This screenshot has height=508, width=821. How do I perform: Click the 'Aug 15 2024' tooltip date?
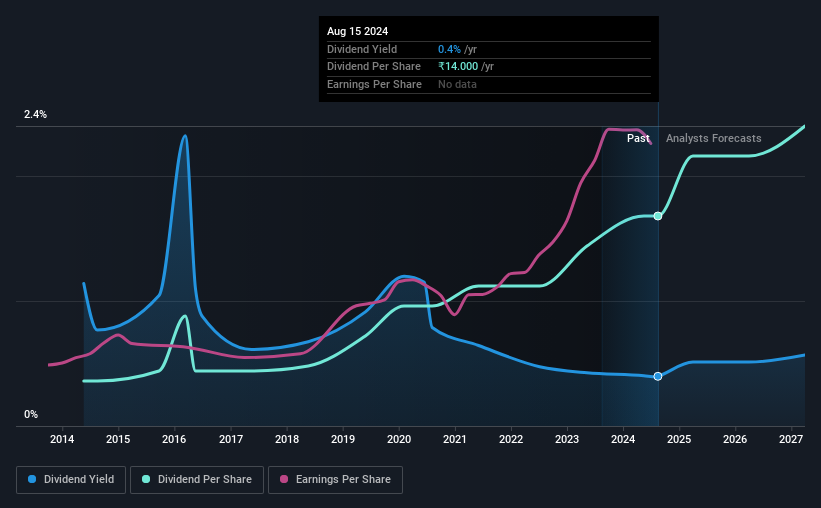coord(357,31)
